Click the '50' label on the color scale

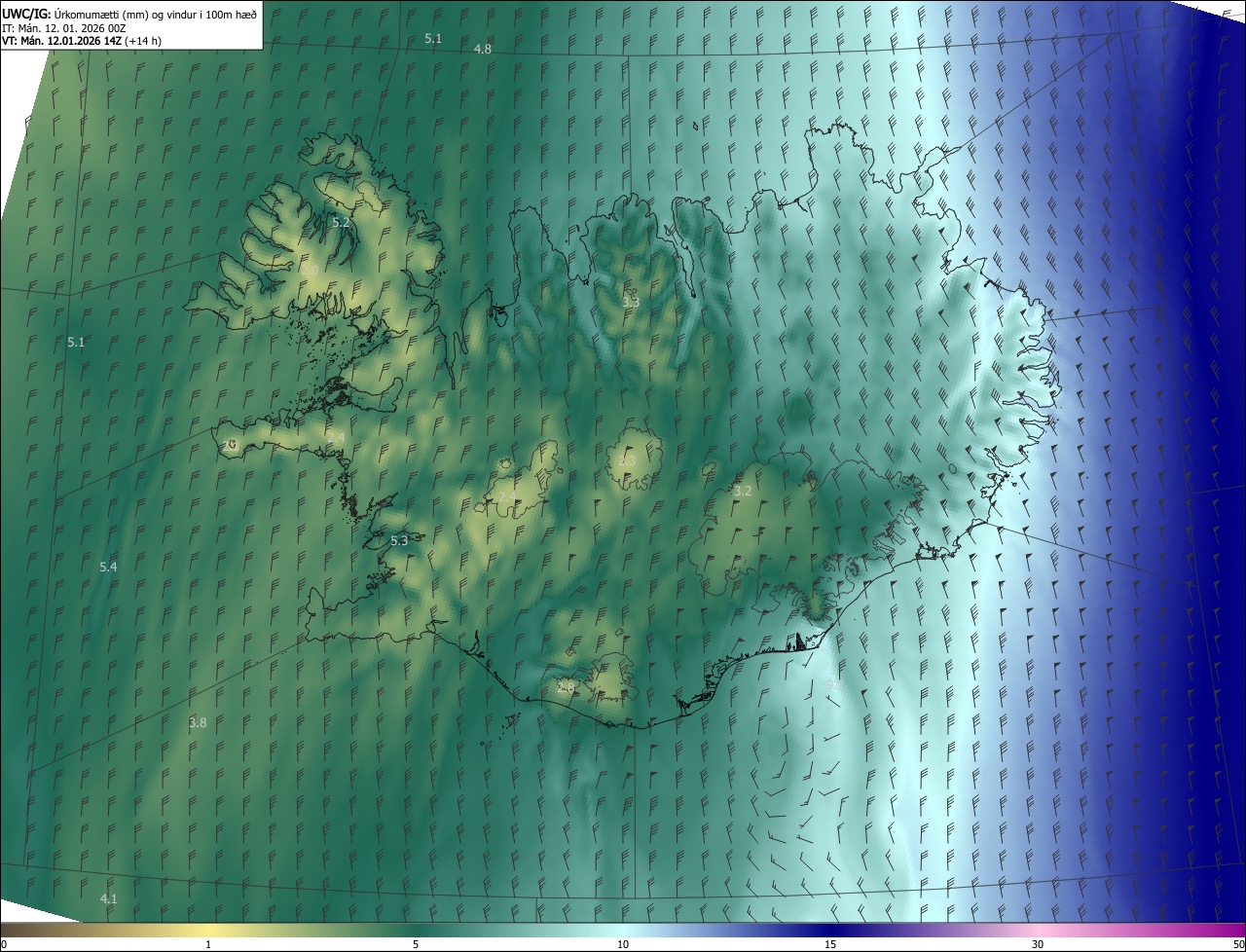pos(1238,944)
